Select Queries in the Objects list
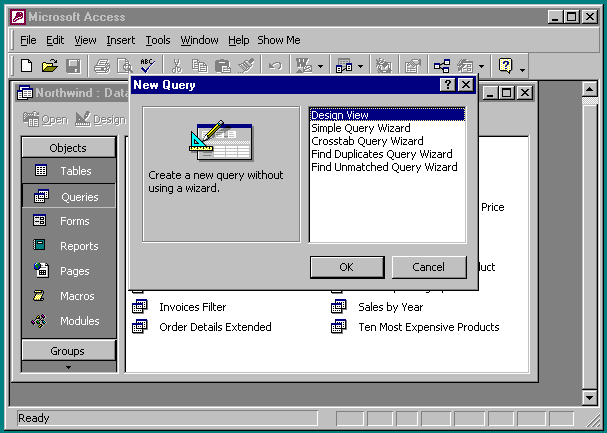This screenshot has height=433, width=607. (x=69, y=197)
